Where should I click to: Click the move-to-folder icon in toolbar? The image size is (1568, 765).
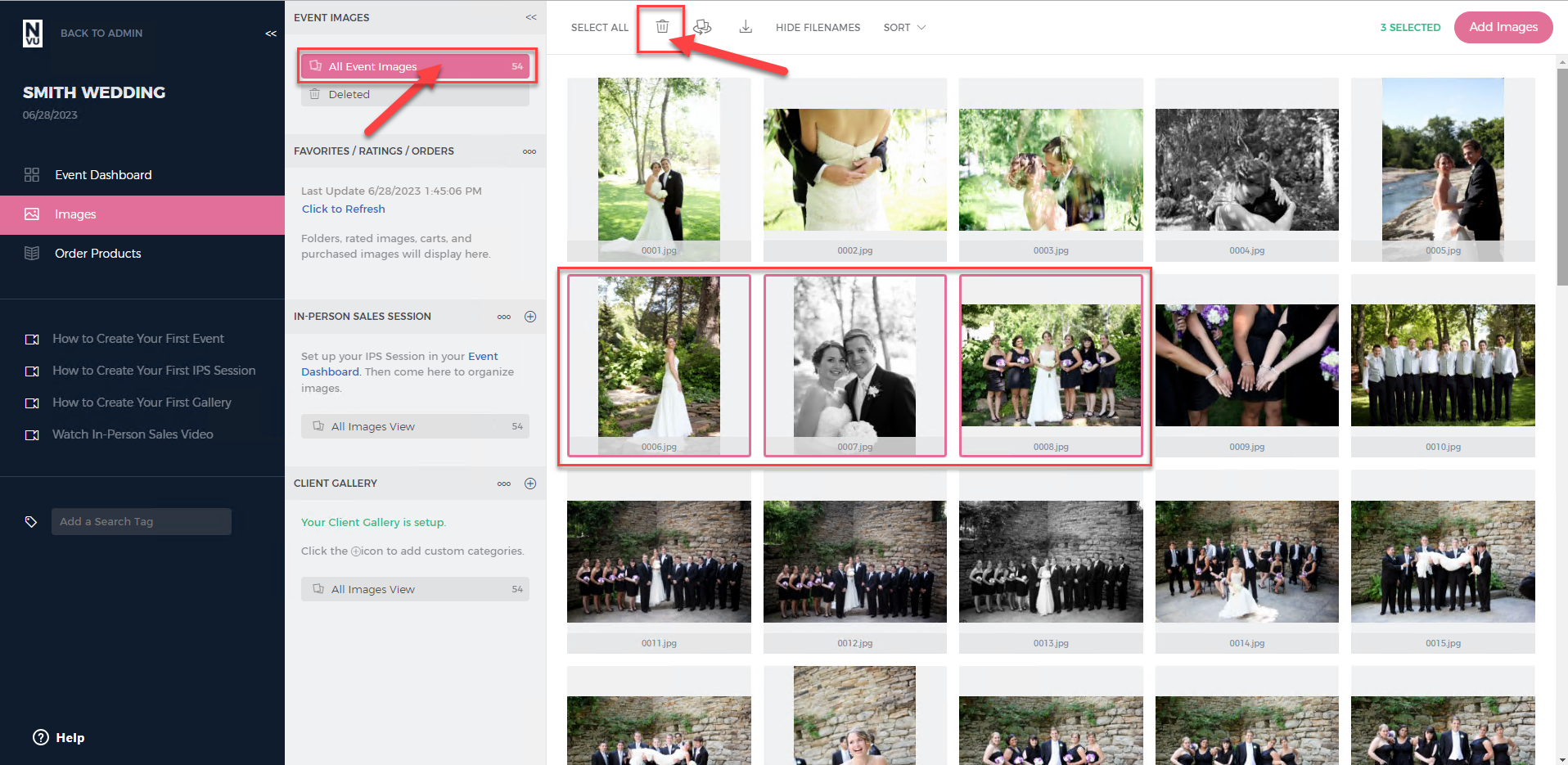(x=702, y=27)
